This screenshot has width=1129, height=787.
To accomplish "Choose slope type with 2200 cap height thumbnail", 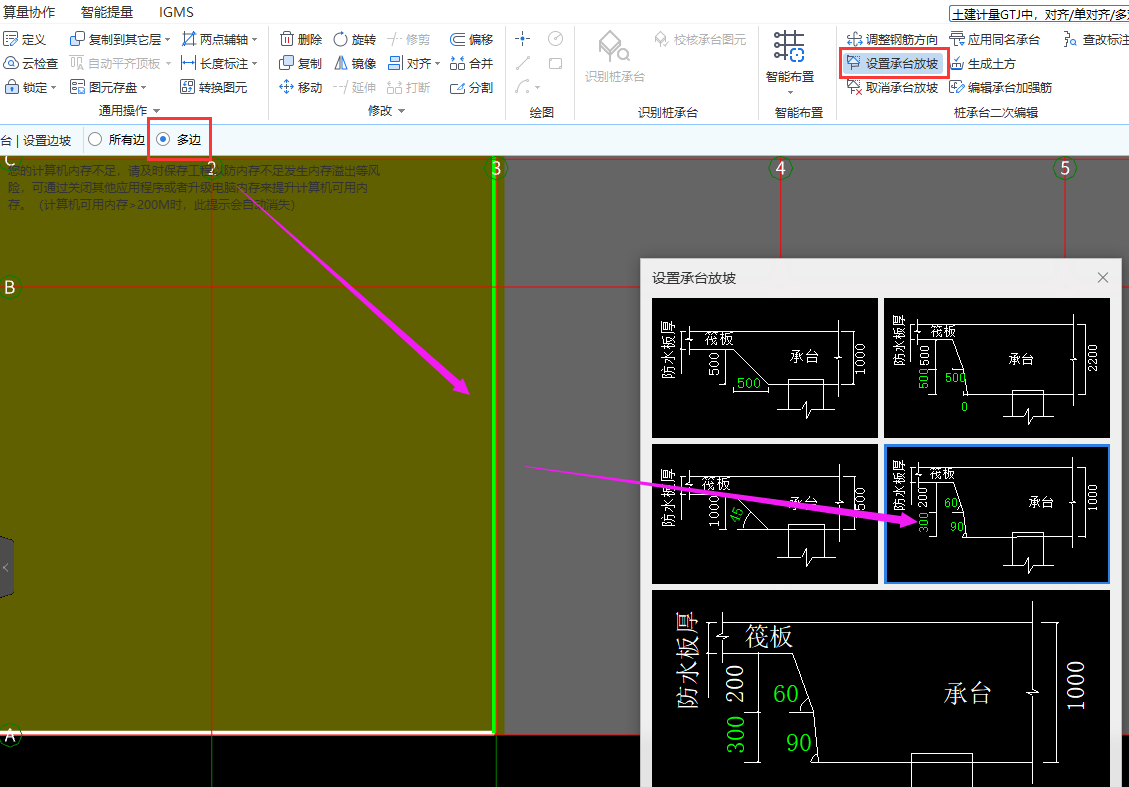I will (997, 368).
